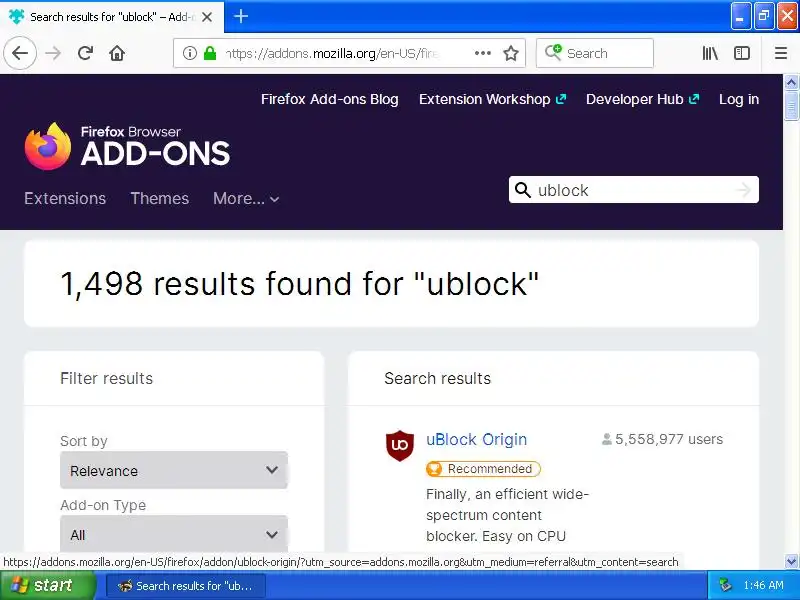Click the Recommended trophy badge
800x600 pixels.
(483, 469)
